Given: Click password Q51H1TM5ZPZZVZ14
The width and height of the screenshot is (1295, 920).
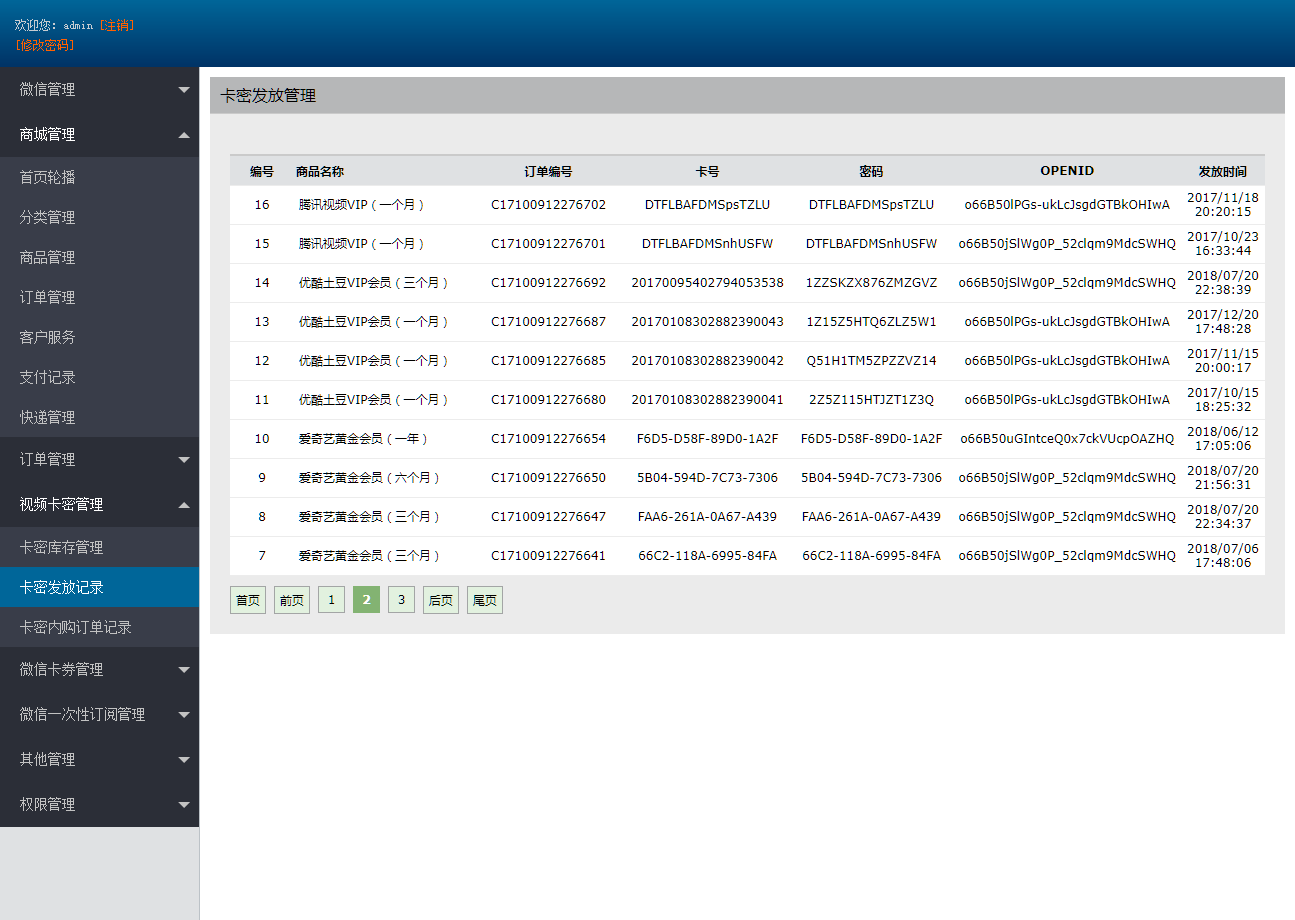Looking at the screenshot, I should tap(871, 361).
